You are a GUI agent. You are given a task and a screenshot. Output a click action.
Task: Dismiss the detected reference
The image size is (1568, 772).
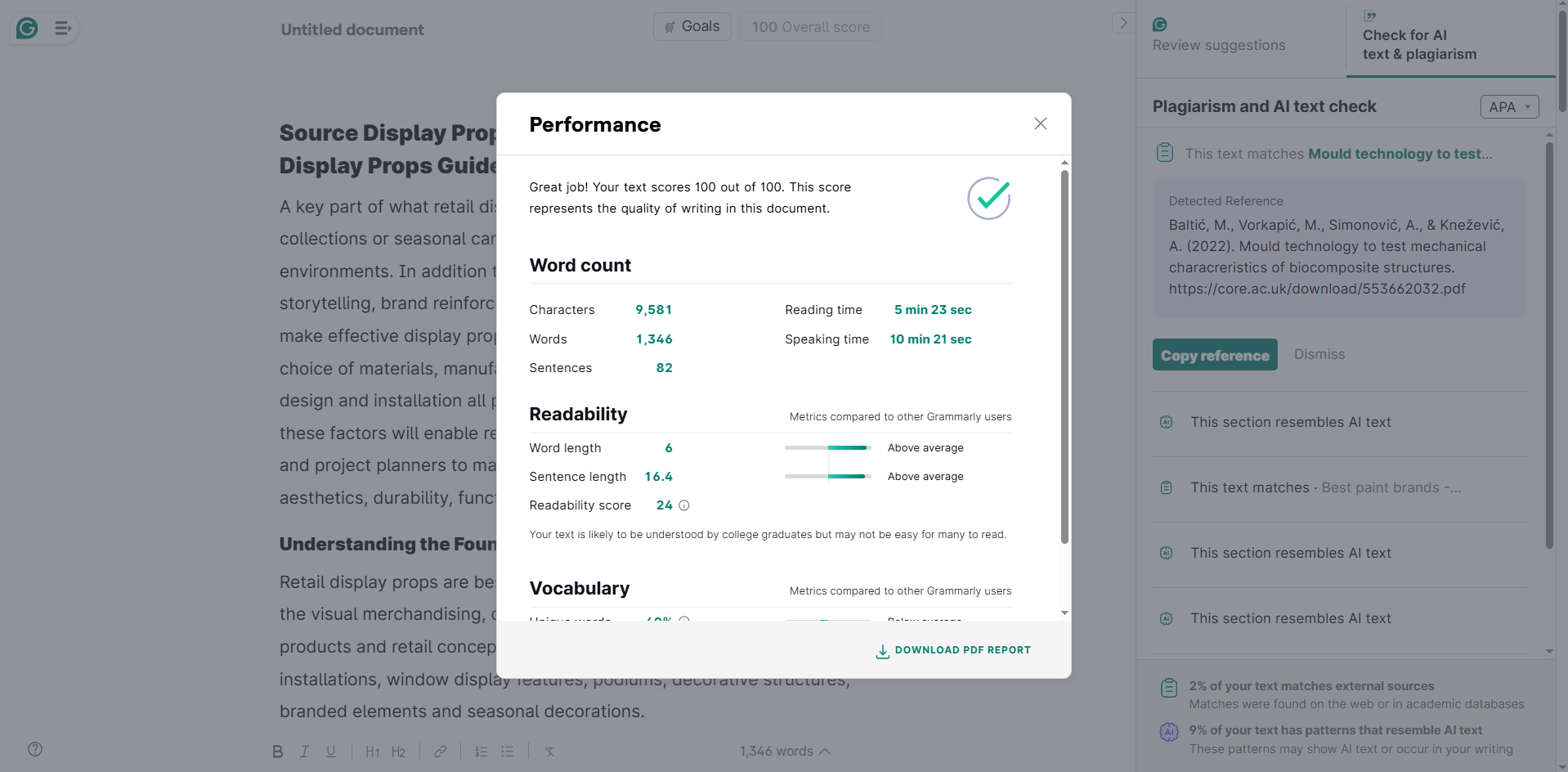pyautogui.click(x=1319, y=354)
